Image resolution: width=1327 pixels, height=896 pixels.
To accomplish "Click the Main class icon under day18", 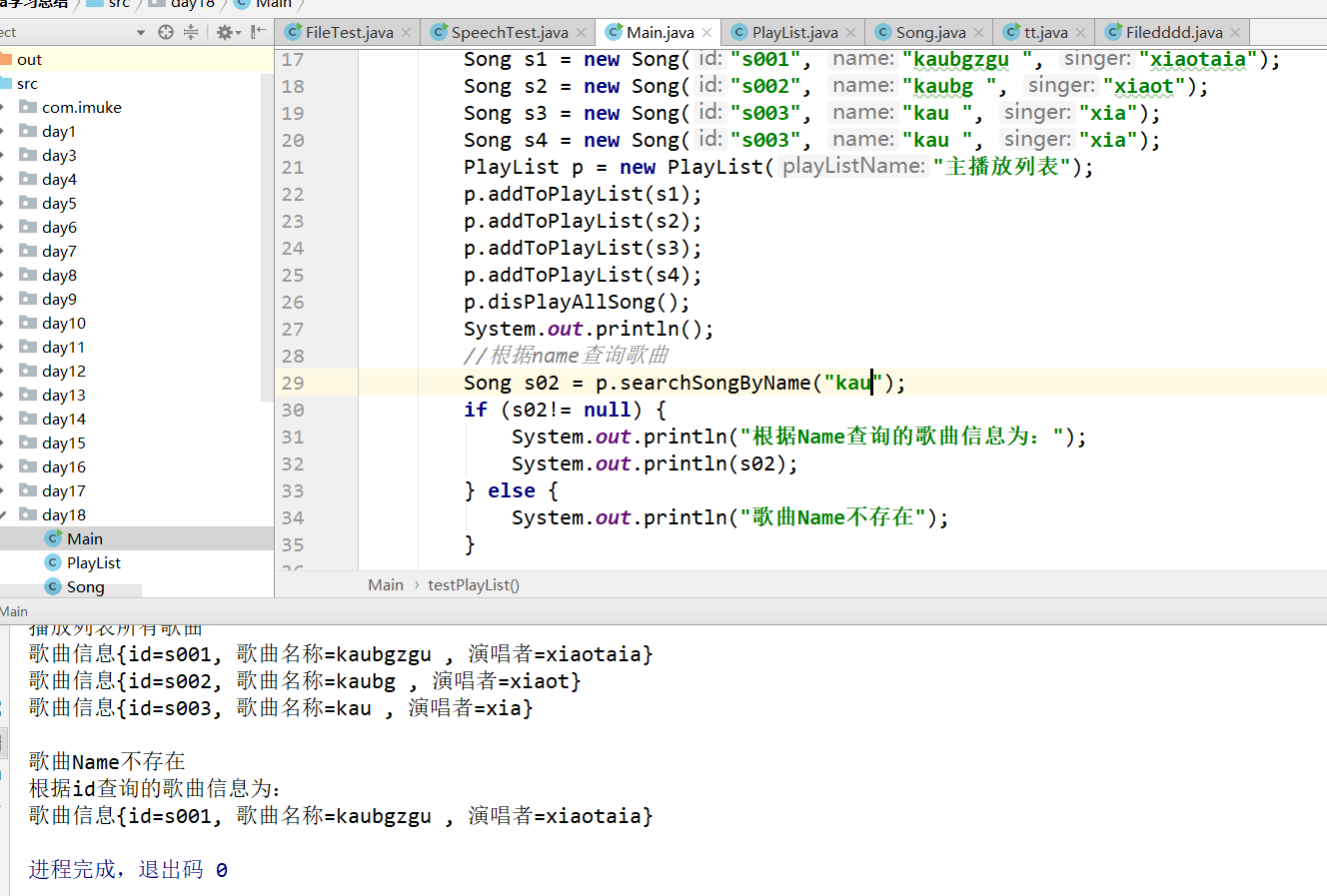I will click(x=54, y=538).
